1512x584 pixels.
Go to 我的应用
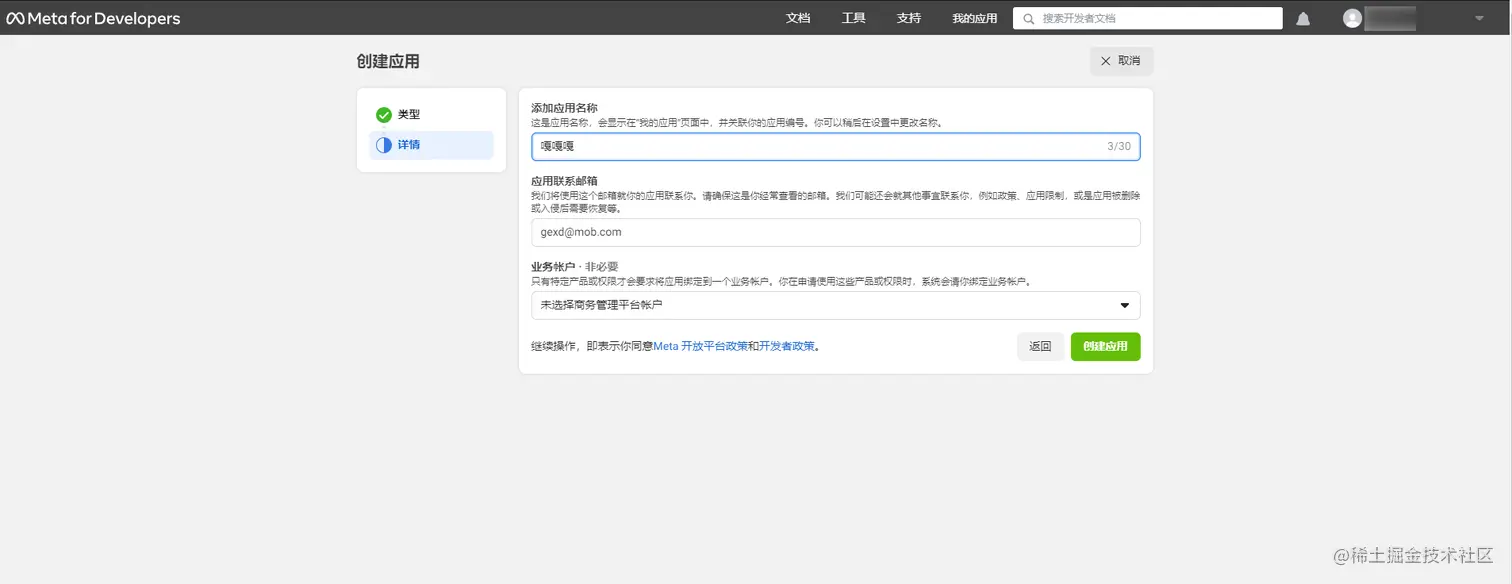975,17
